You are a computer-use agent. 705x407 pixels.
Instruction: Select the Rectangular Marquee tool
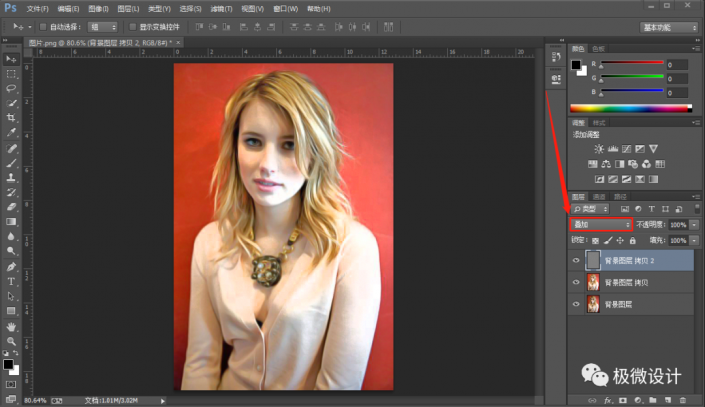coord(11,74)
